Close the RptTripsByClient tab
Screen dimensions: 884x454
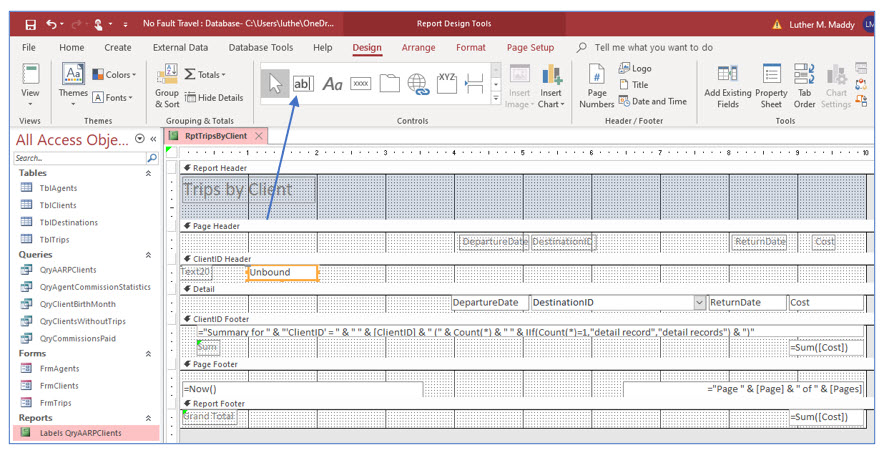[x=259, y=136]
